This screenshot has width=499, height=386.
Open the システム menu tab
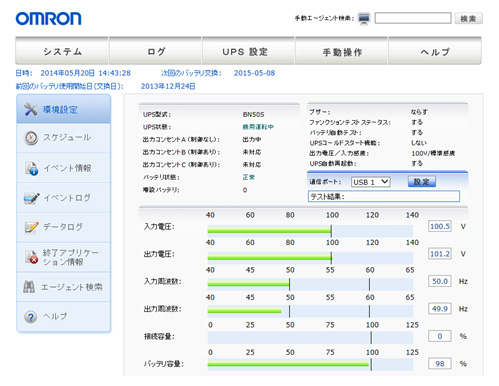(x=62, y=51)
